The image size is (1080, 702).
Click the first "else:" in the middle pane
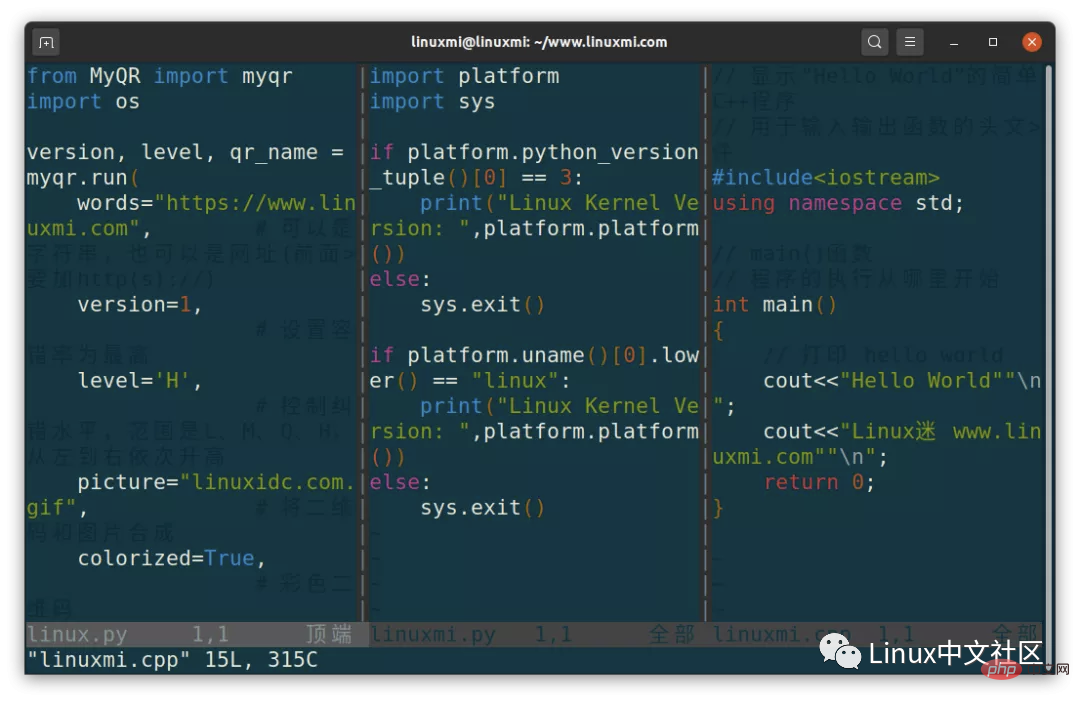coord(400,279)
